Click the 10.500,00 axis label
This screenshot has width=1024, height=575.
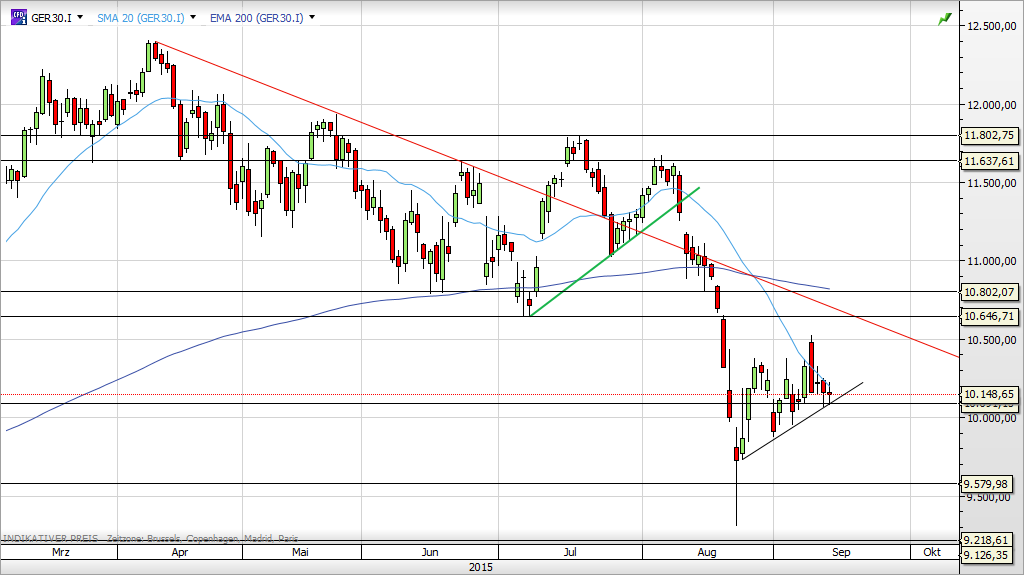pos(991,340)
